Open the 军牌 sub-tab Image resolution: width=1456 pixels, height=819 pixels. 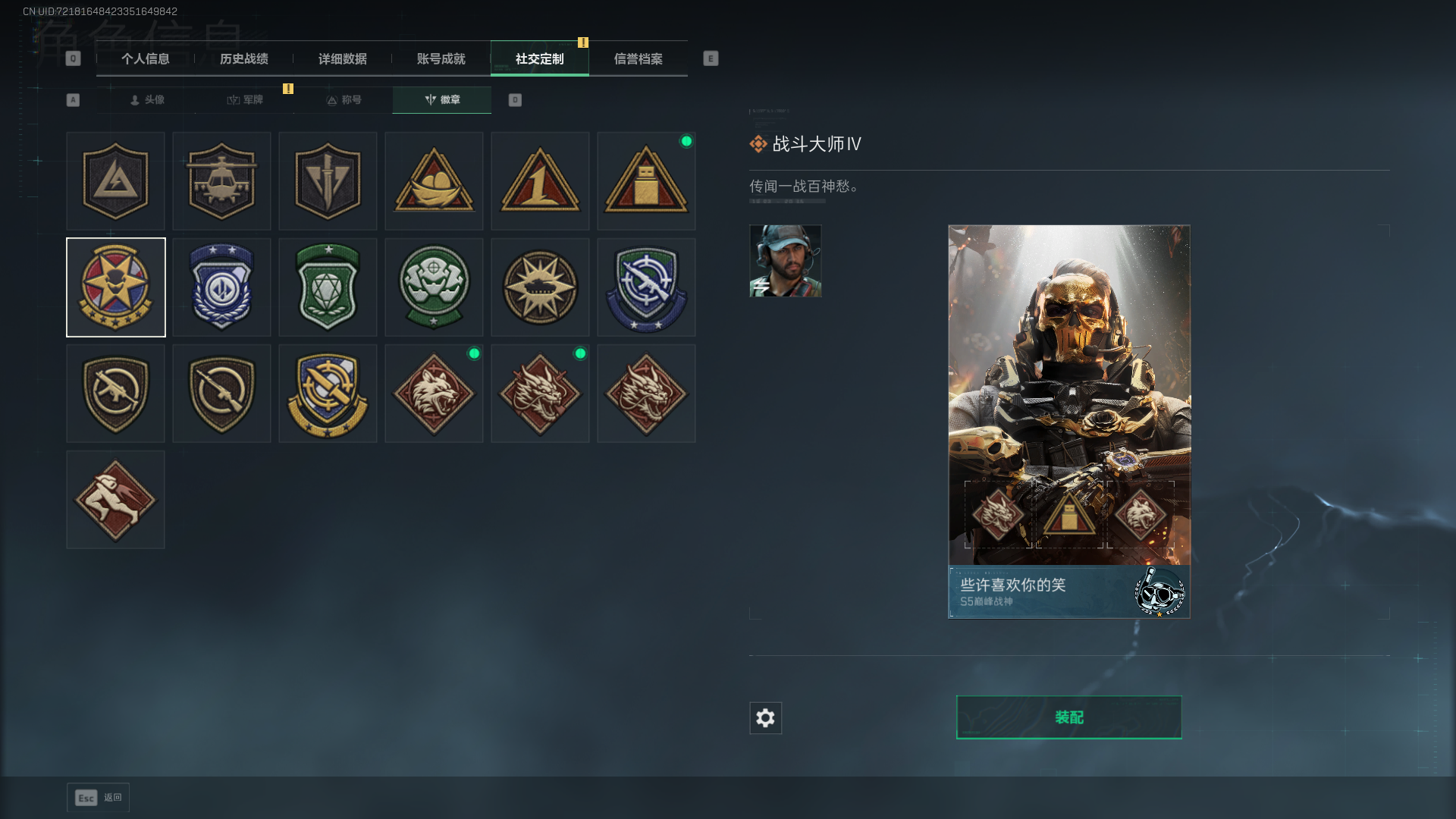click(245, 100)
